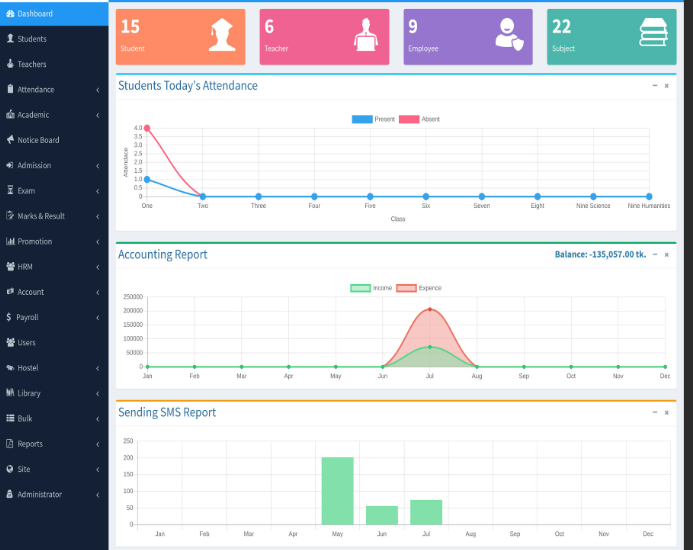Click the Expence legend color swatch
The height and width of the screenshot is (550, 693).
click(x=406, y=288)
